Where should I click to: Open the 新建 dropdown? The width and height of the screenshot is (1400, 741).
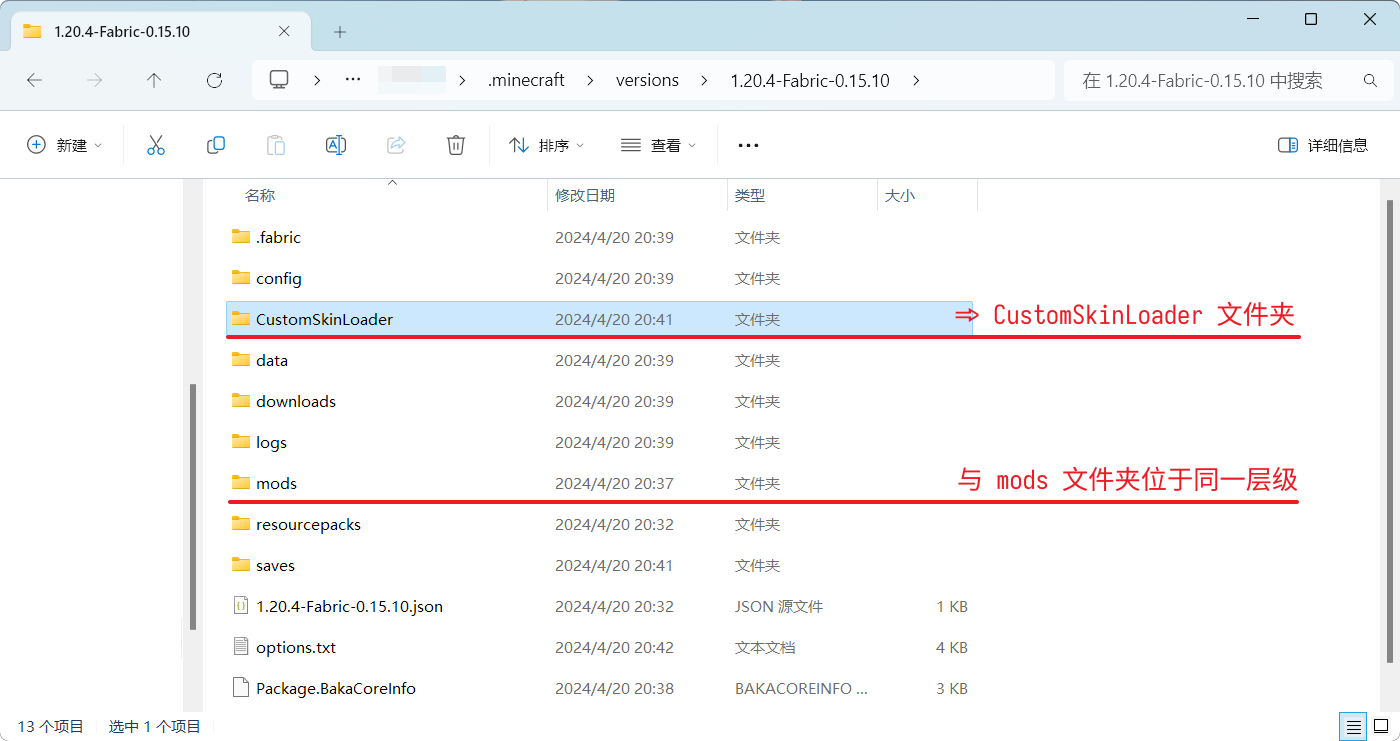(x=64, y=144)
